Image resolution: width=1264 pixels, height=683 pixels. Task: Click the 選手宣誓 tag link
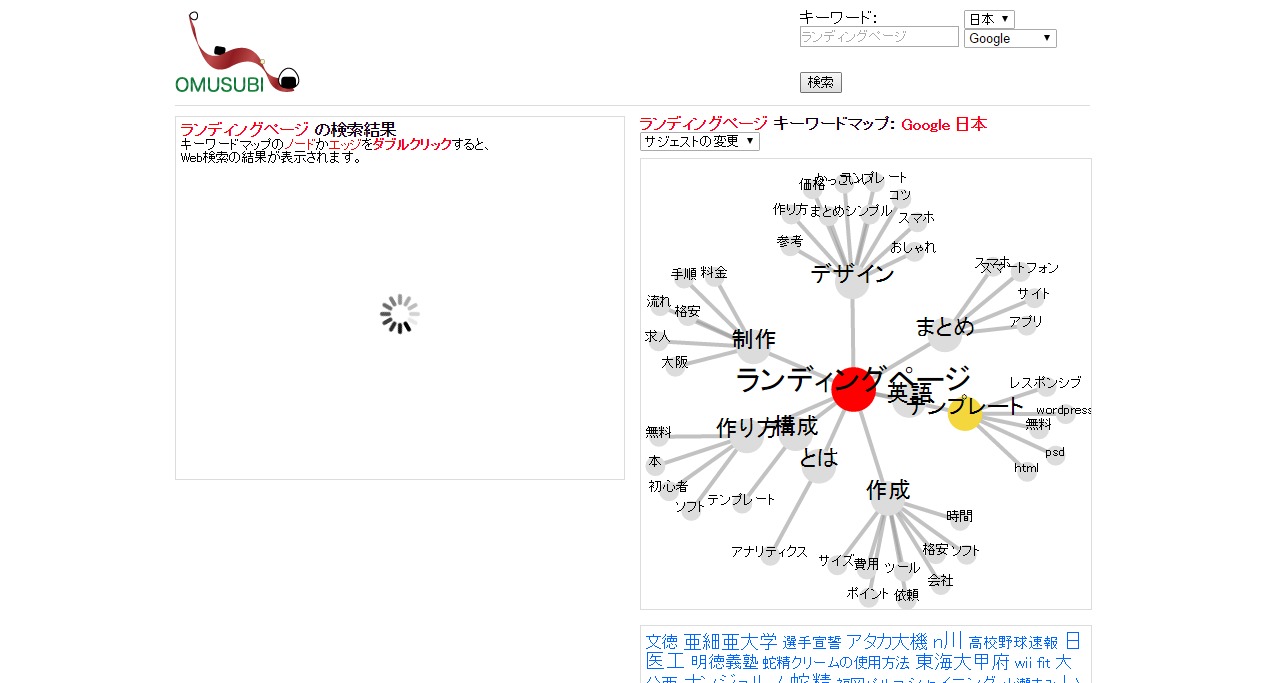click(811, 642)
